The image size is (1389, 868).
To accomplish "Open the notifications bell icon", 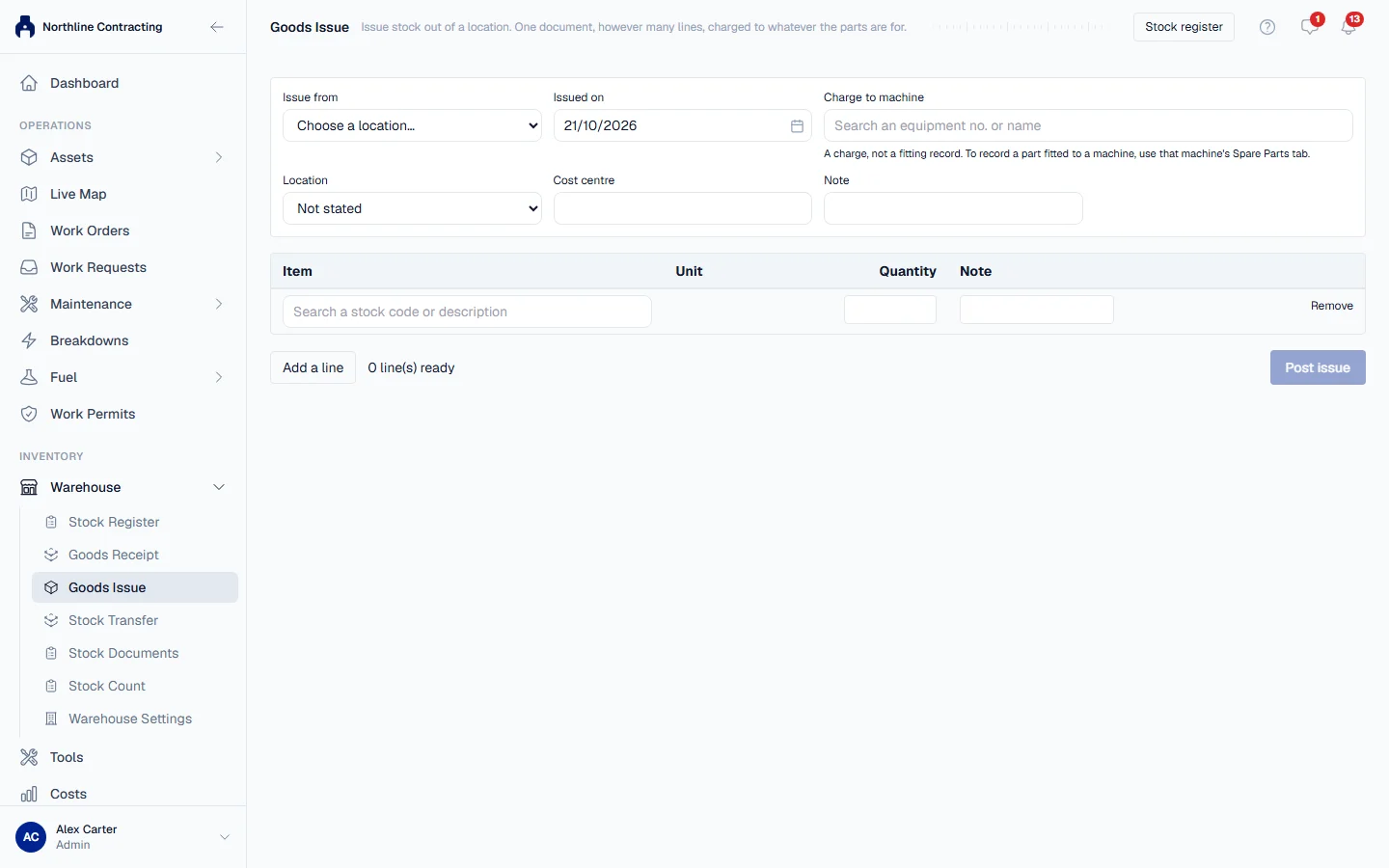I will 1348,27.
